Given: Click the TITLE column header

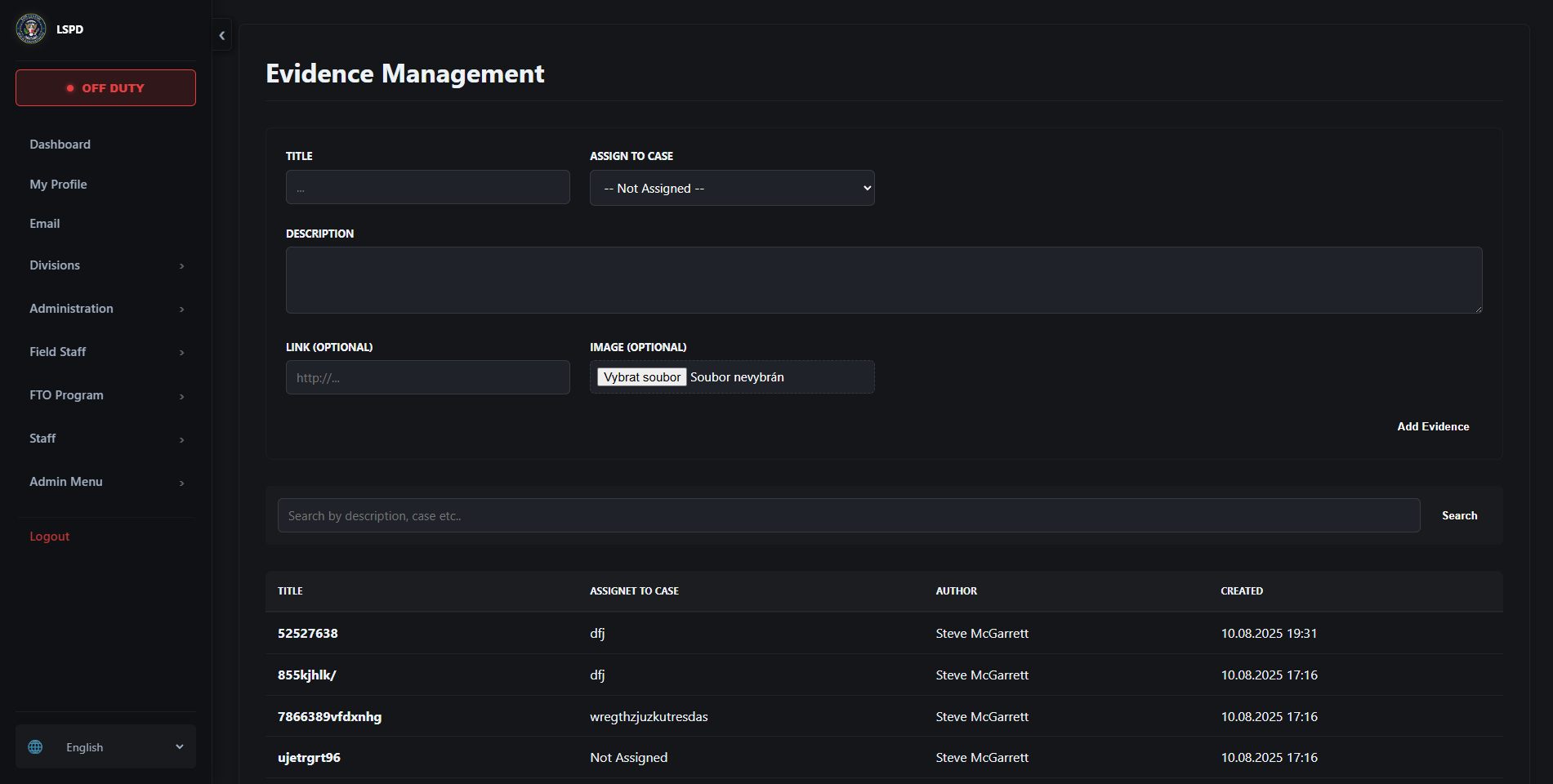Looking at the screenshot, I should (290, 591).
